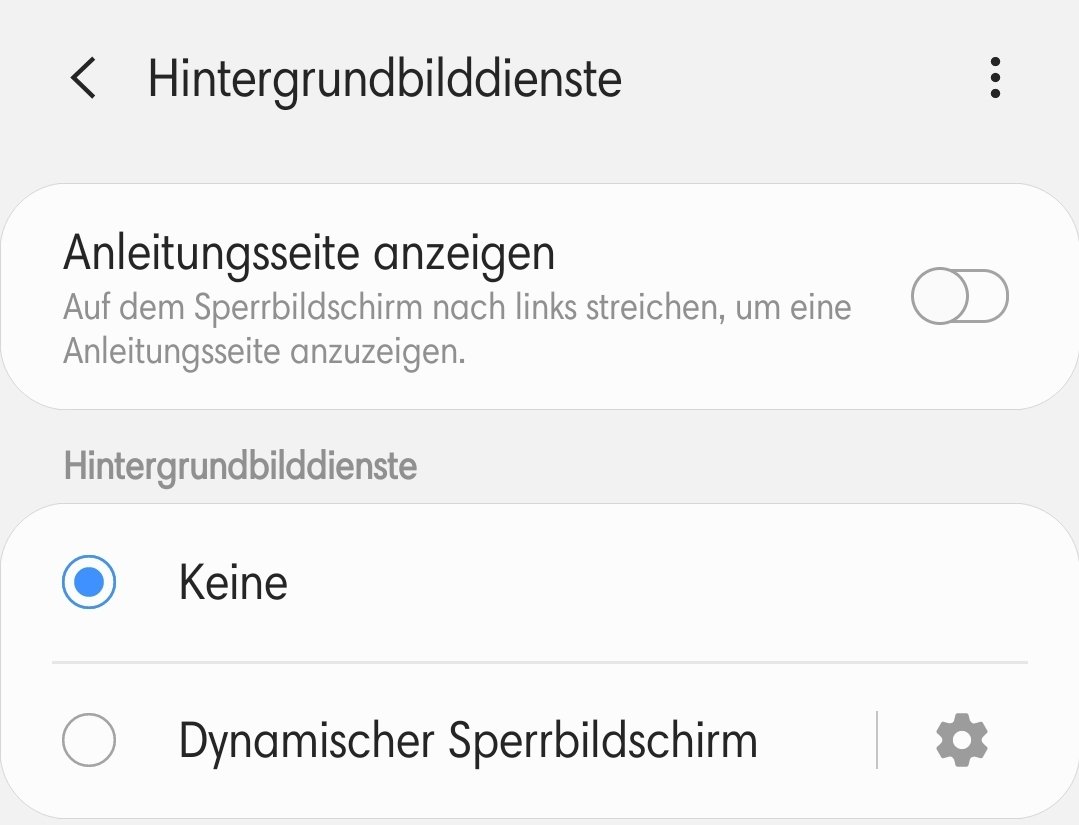Screen dimensions: 1079x825
Task: Go back using the header arrow
Action: pos(83,78)
